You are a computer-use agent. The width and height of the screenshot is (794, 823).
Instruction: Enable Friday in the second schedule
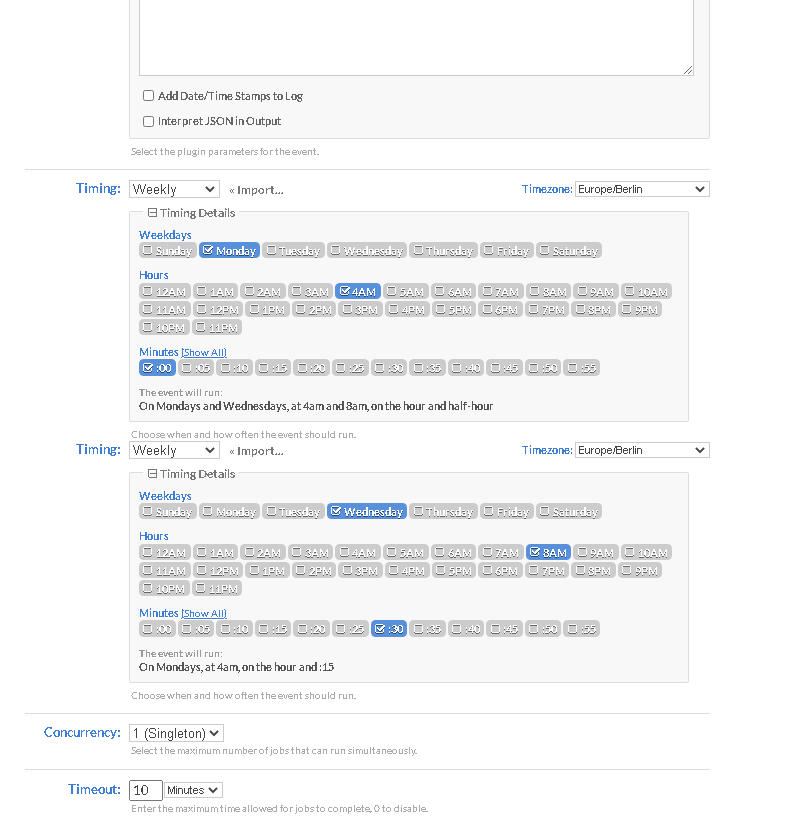tap(506, 511)
